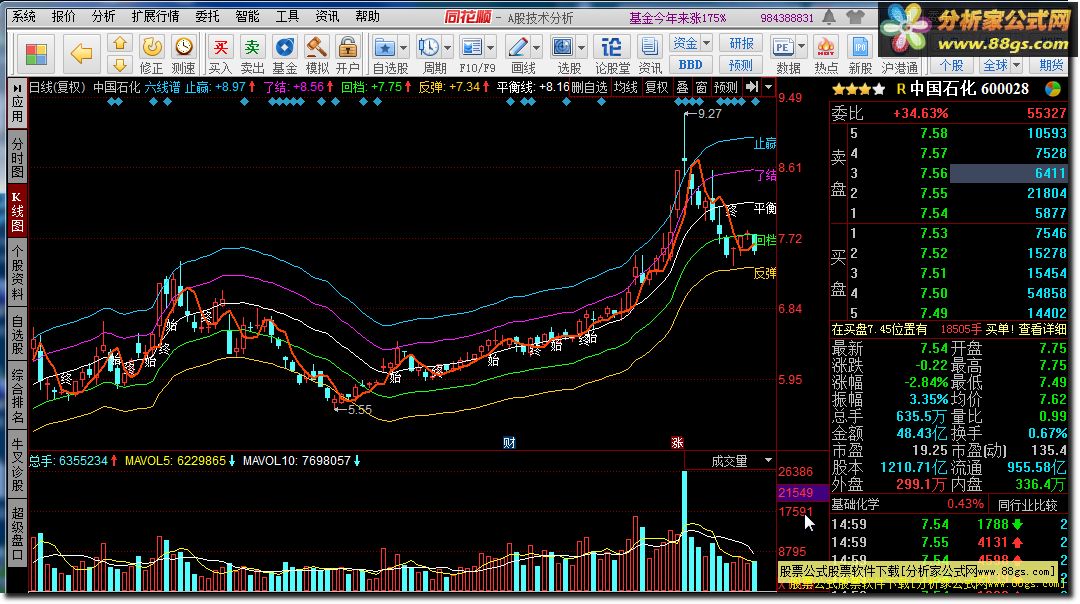Viewport: 1080px width, 604px height.
Task: Click the notification bell icon
Action: (829, 17)
